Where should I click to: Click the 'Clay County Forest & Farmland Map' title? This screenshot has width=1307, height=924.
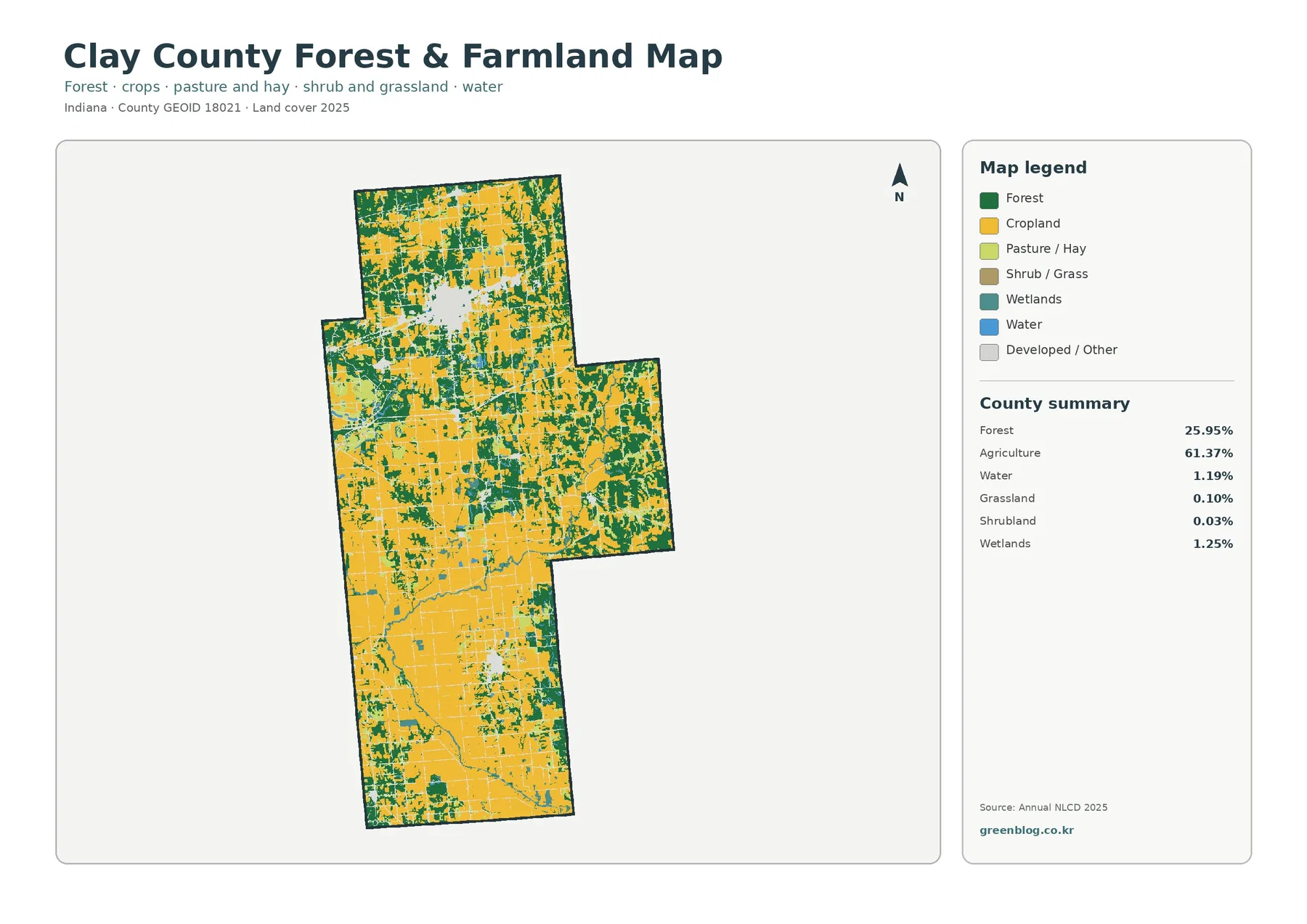click(393, 56)
